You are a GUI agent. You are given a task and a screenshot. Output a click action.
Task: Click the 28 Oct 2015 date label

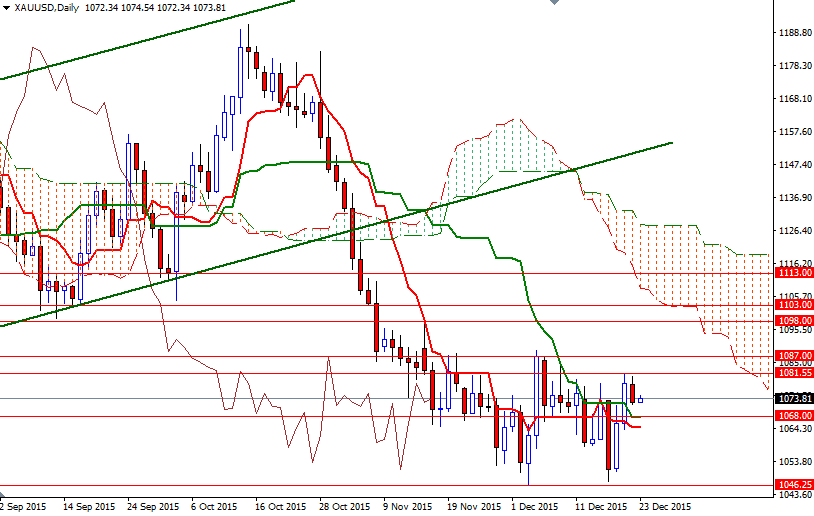coord(342,506)
